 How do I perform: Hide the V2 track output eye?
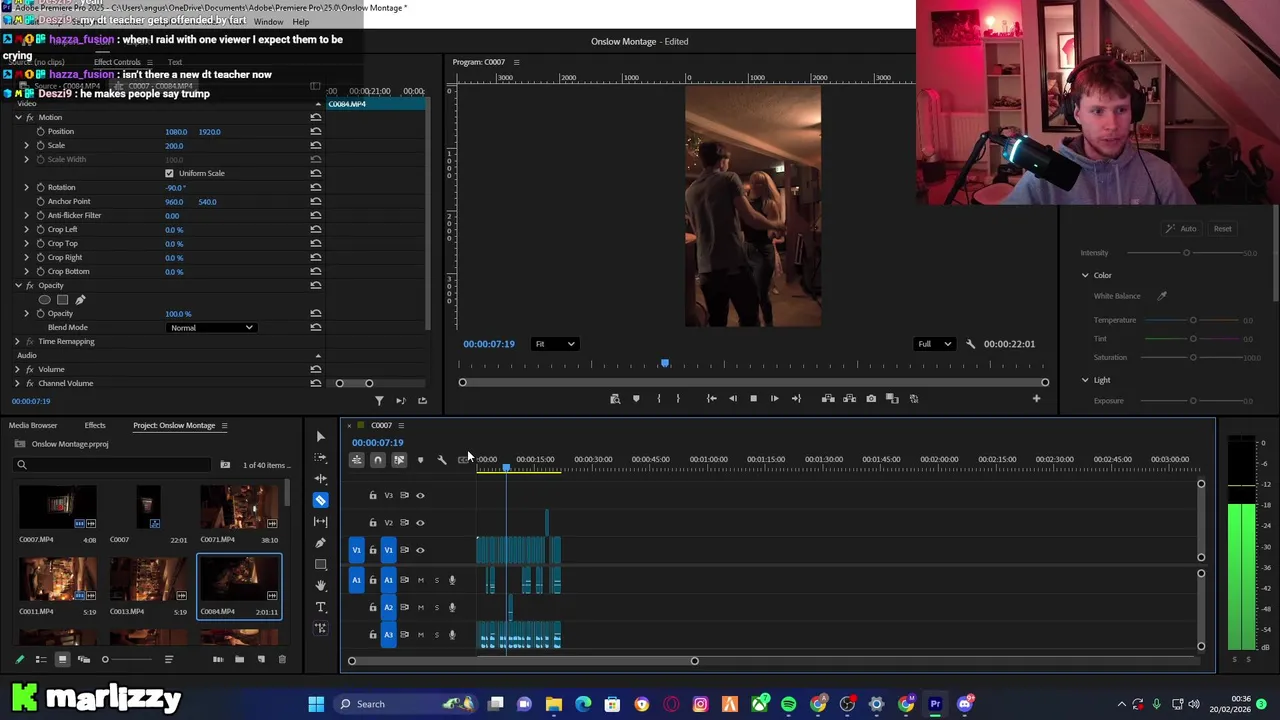coord(420,522)
